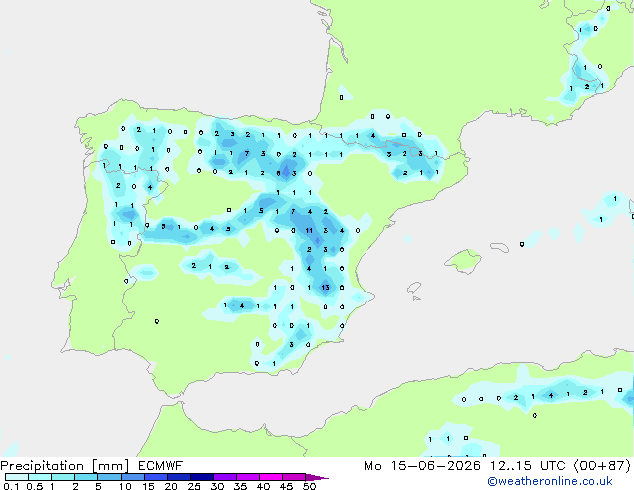This screenshot has width=634, height=490.
Task: Click the legend label '35'
Action: 240,486
